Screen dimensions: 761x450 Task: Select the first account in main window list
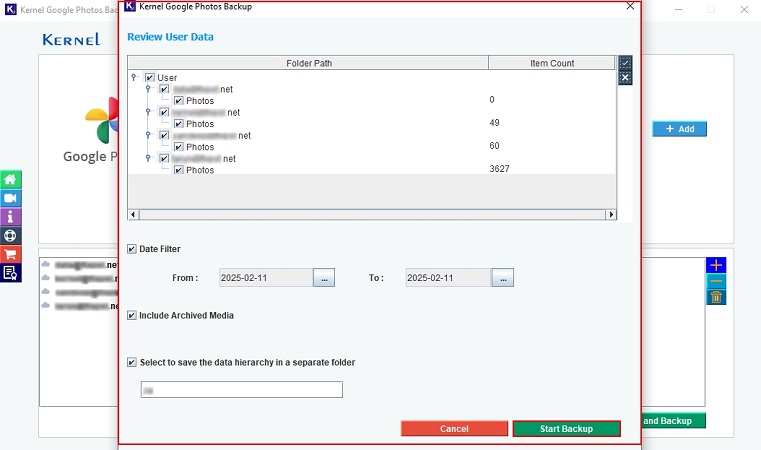tap(80, 265)
